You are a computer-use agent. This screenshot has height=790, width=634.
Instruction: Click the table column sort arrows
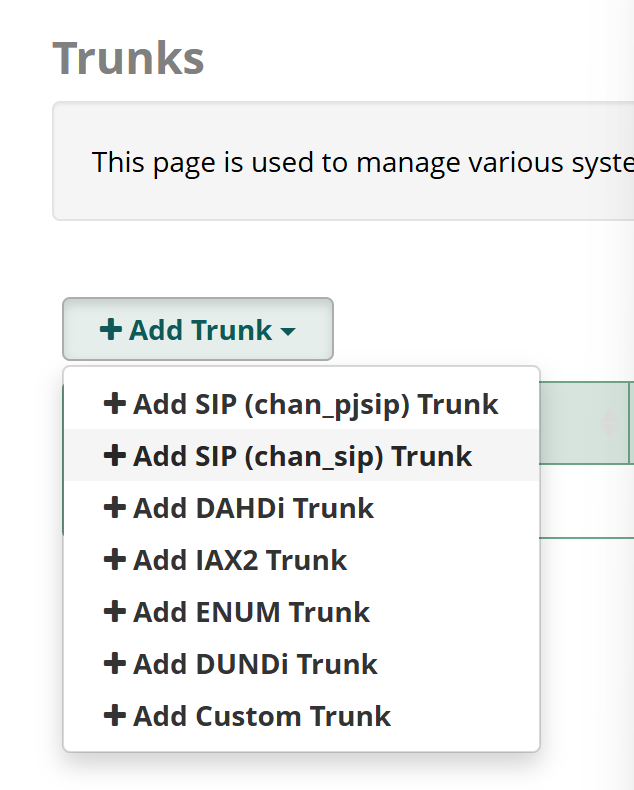609,423
